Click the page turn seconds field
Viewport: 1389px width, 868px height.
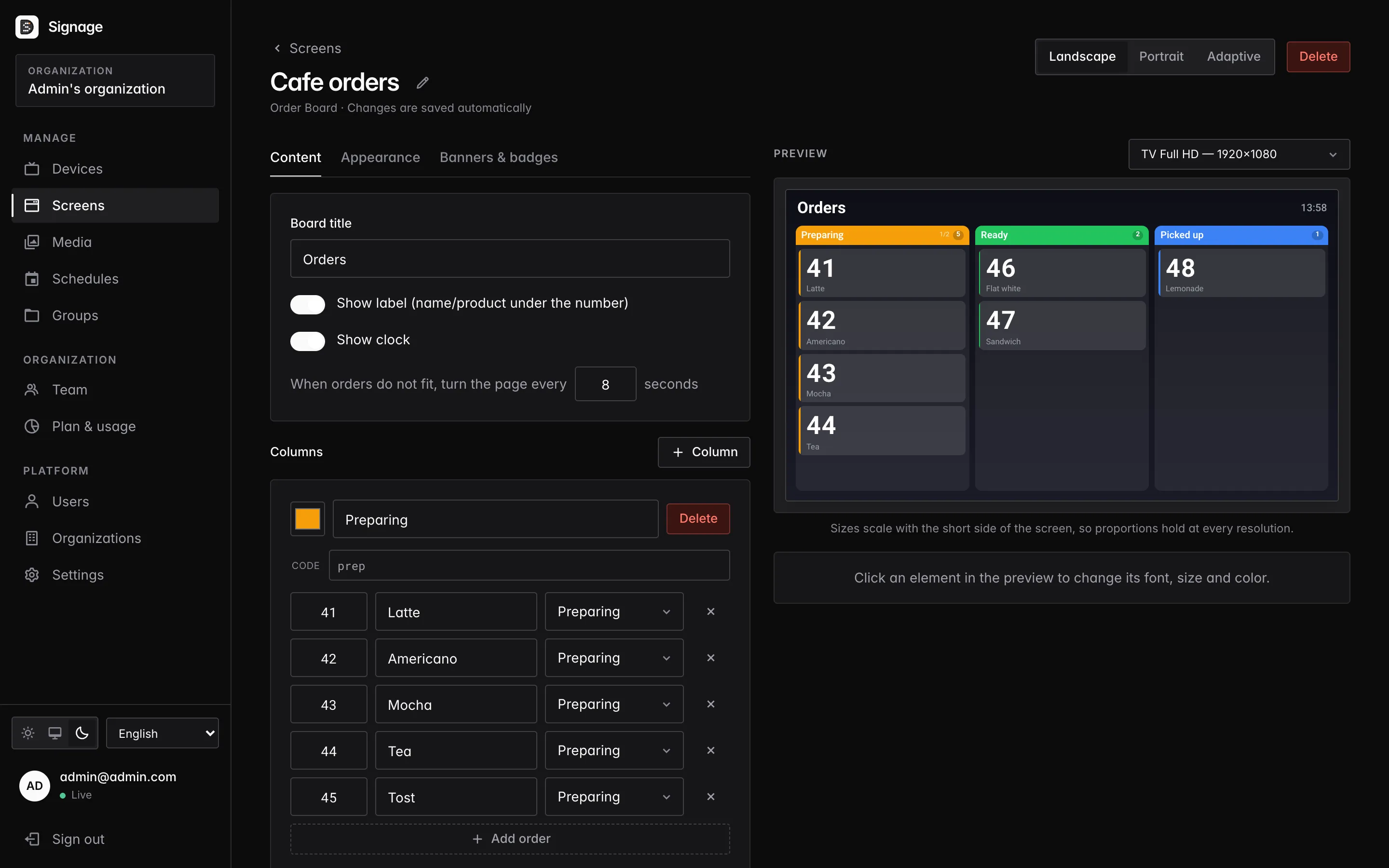[605, 384]
